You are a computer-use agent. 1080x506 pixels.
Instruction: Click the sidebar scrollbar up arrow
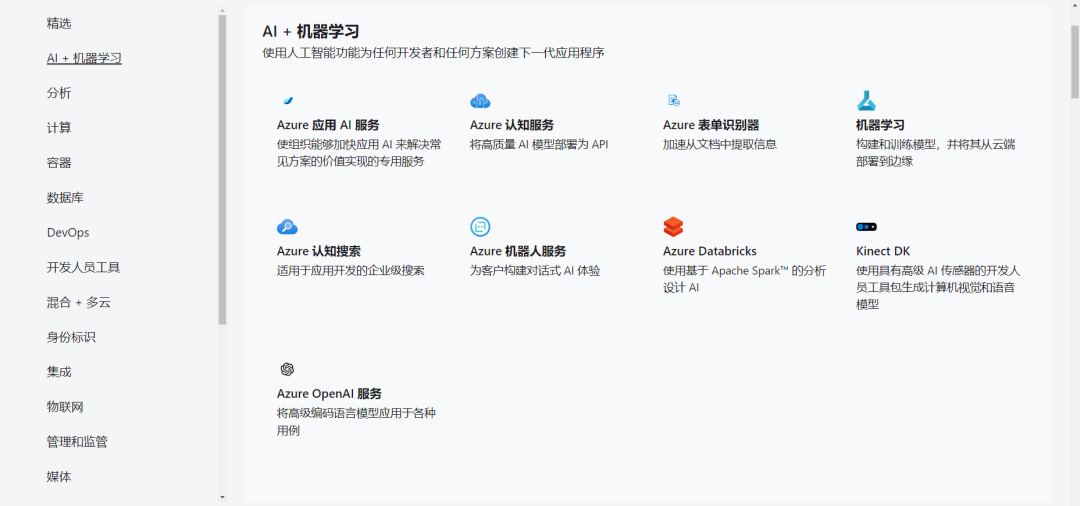(222, 10)
